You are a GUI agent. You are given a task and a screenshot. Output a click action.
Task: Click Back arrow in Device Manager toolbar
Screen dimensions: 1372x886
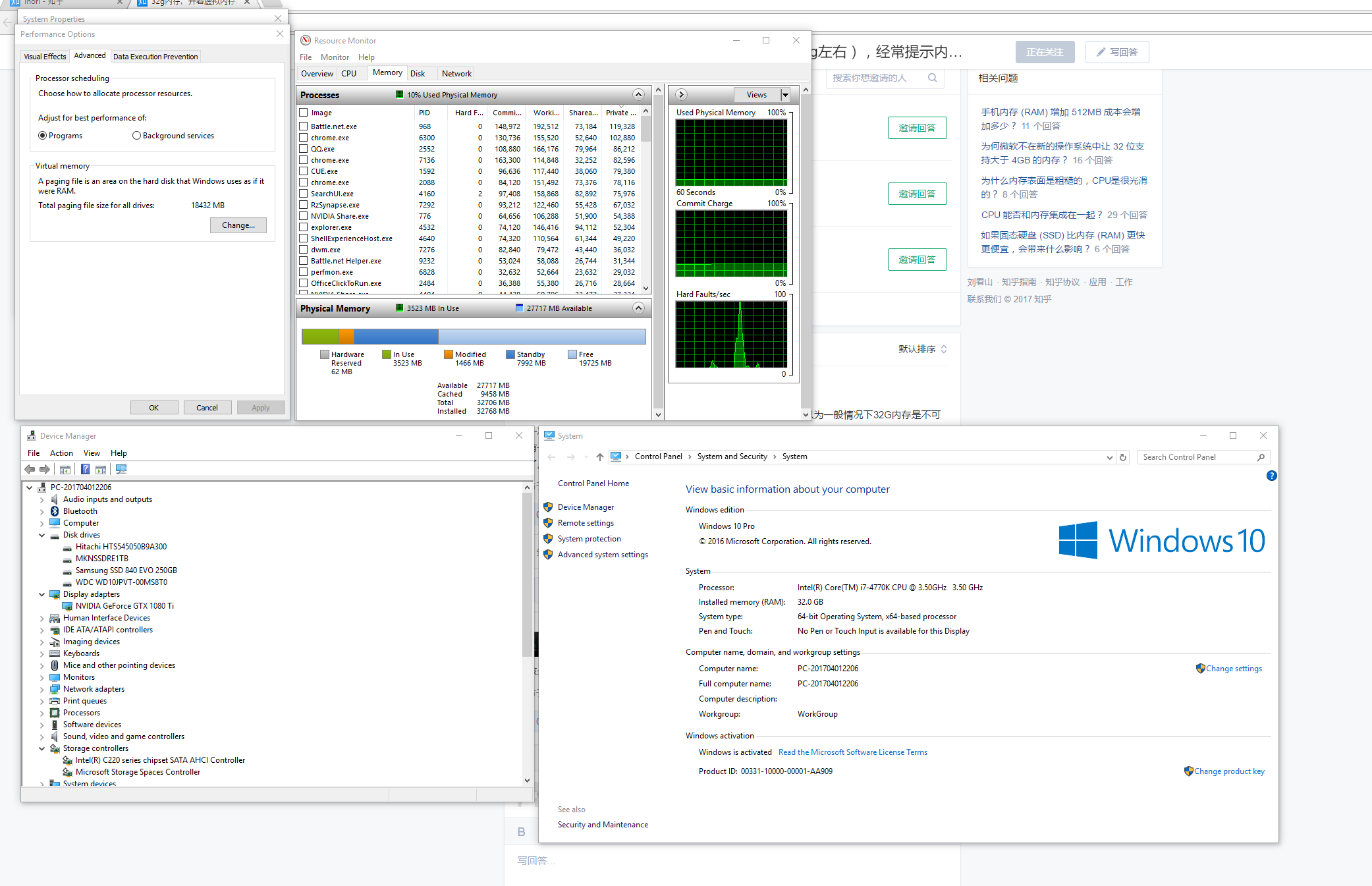30,470
